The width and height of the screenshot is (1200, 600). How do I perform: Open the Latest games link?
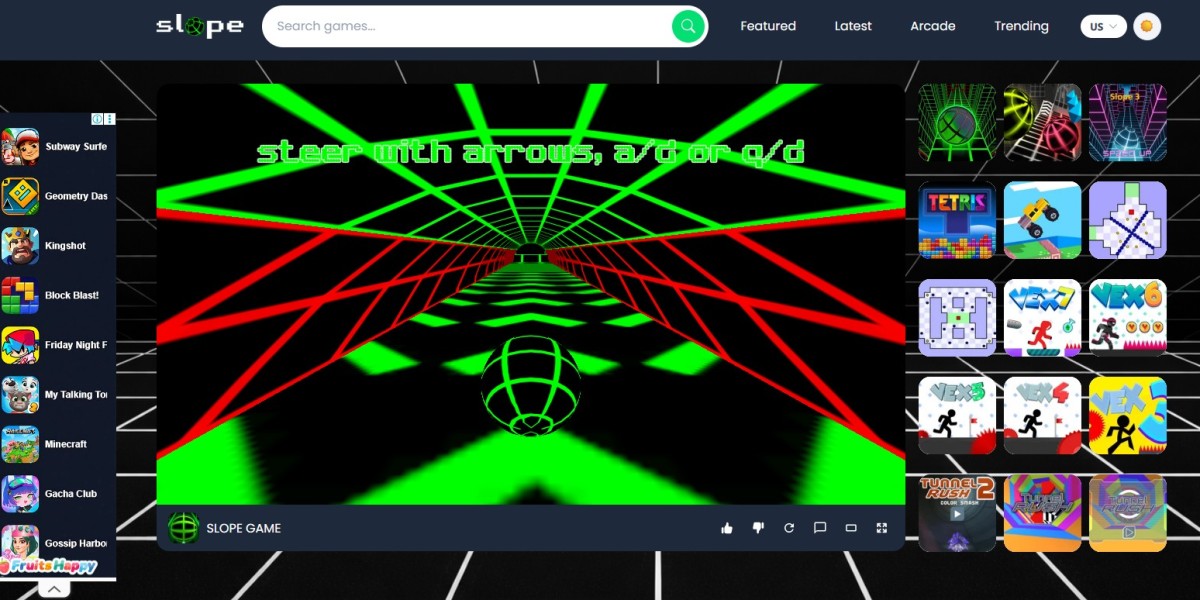pyautogui.click(x=853, y=26)
